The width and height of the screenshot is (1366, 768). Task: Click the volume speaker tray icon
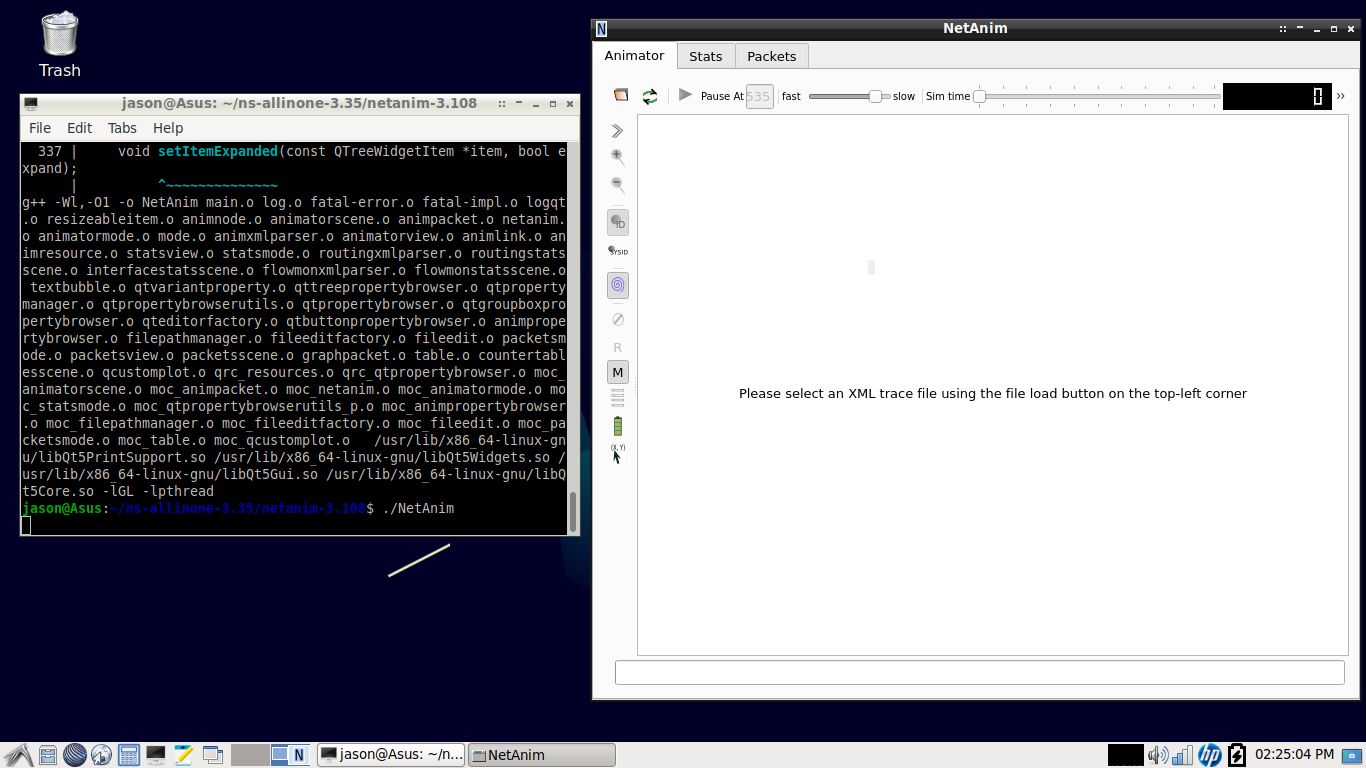(x=1158, y=755)
